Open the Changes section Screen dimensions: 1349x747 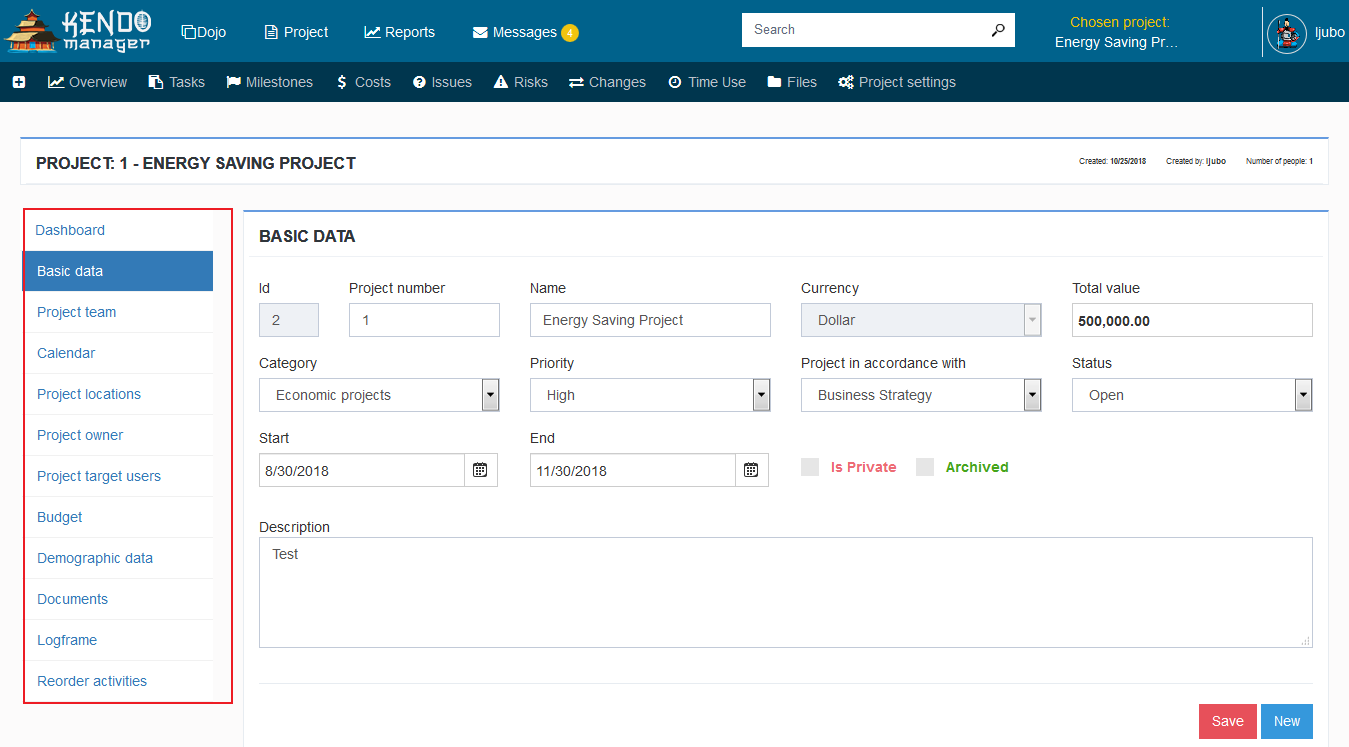pos(608,82)
